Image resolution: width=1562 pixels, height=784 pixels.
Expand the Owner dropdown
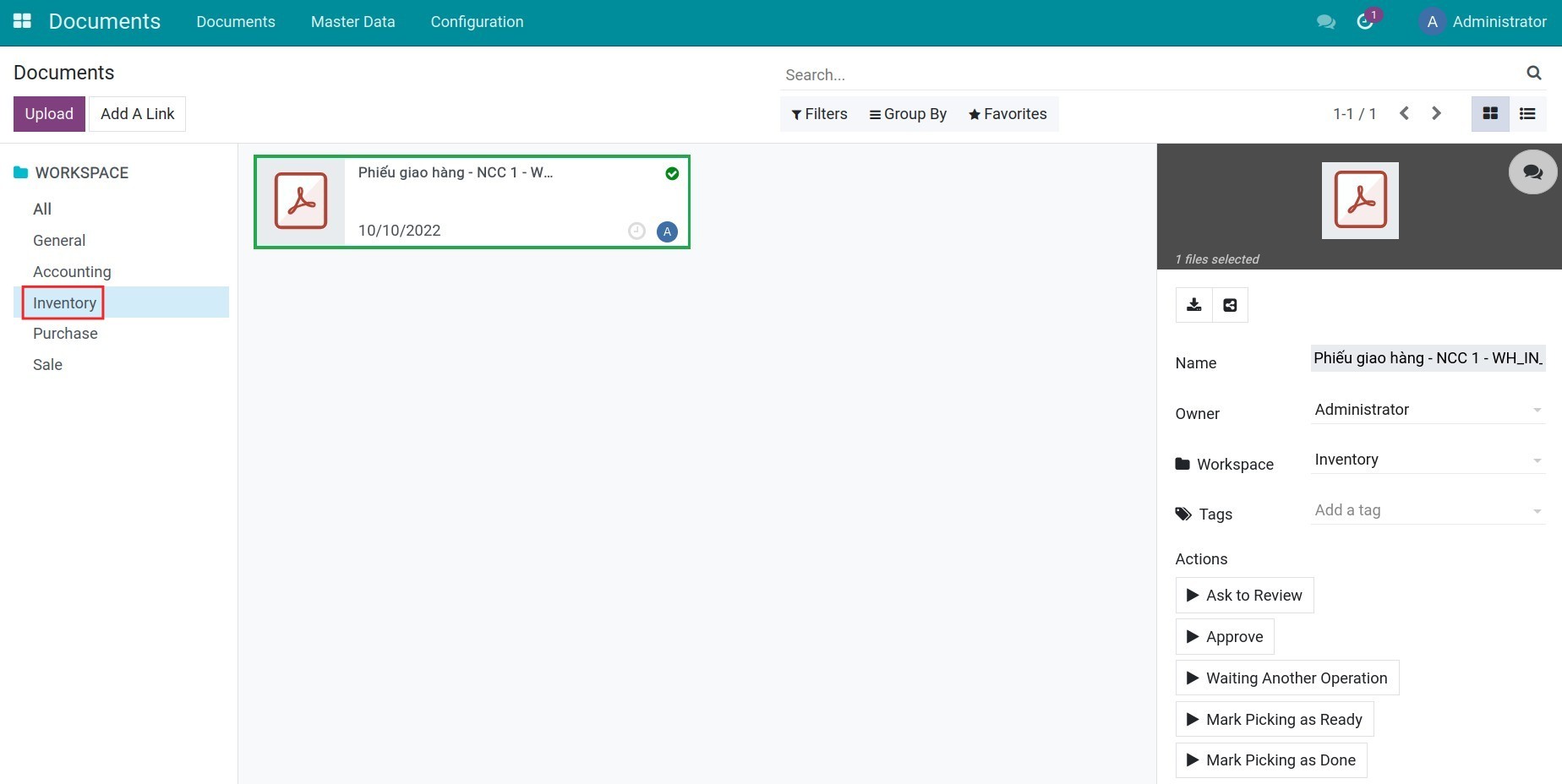click(x=1537, y=410)
